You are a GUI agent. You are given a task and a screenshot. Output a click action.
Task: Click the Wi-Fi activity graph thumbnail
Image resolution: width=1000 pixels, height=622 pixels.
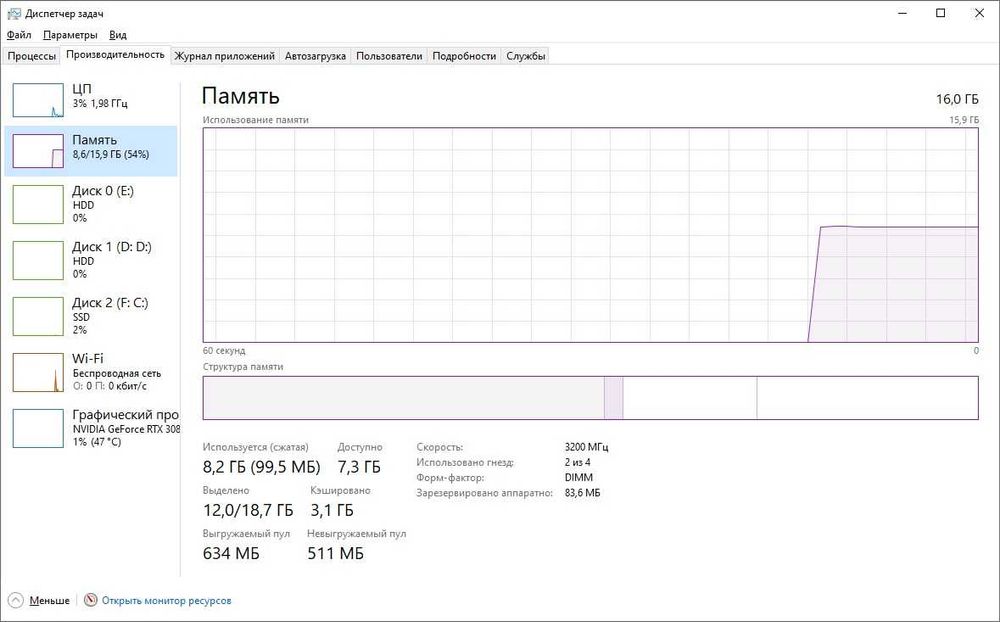point(38,373)
